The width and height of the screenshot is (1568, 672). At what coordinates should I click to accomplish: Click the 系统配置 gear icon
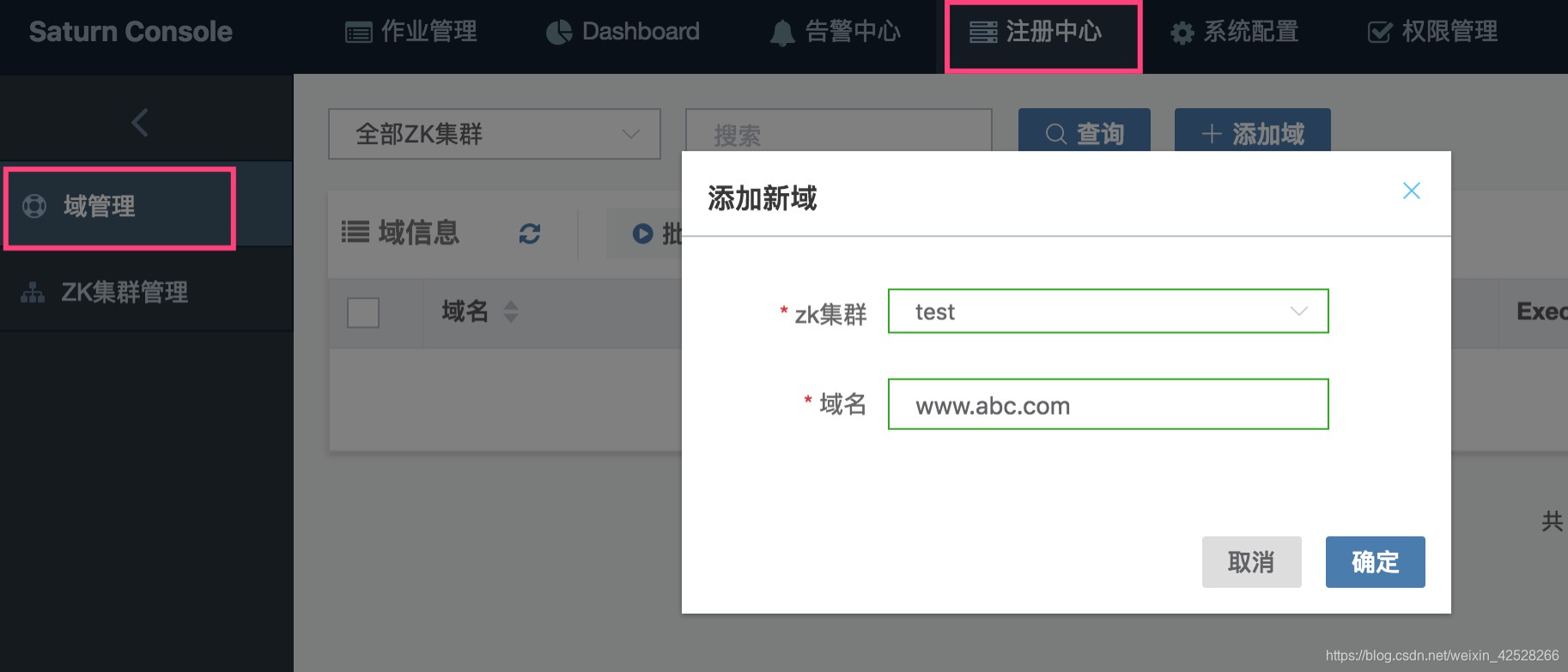pyautogui.click(x=1182, y=33)
